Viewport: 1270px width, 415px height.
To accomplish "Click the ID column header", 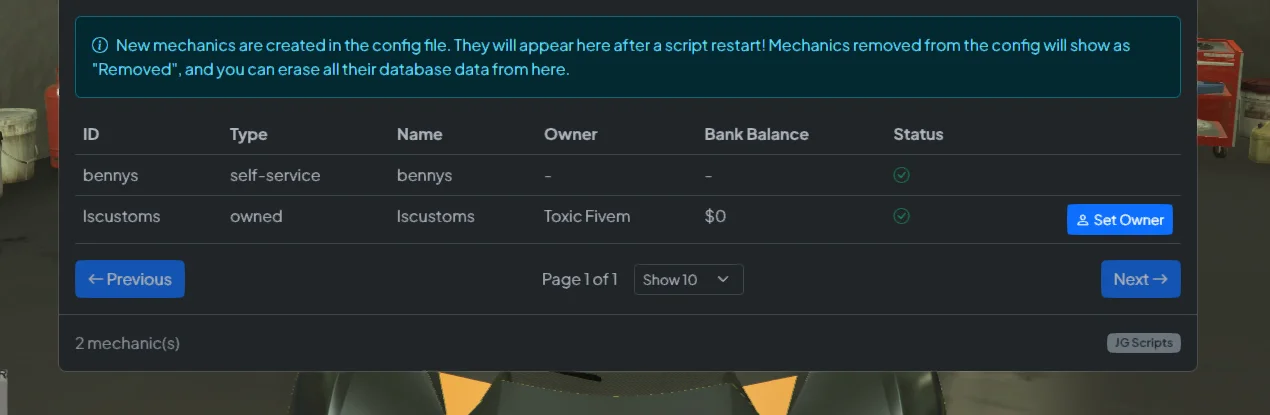I will pyautogui.click(x=91, y=134).
